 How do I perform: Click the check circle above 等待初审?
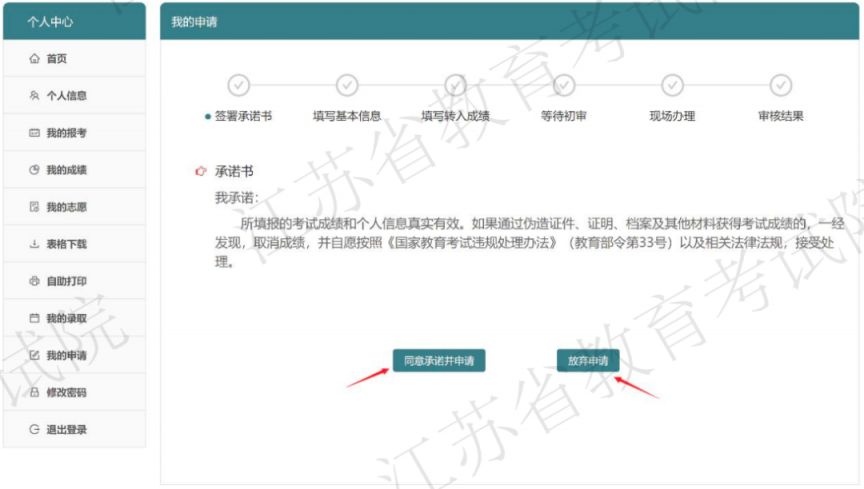point(564,85)
